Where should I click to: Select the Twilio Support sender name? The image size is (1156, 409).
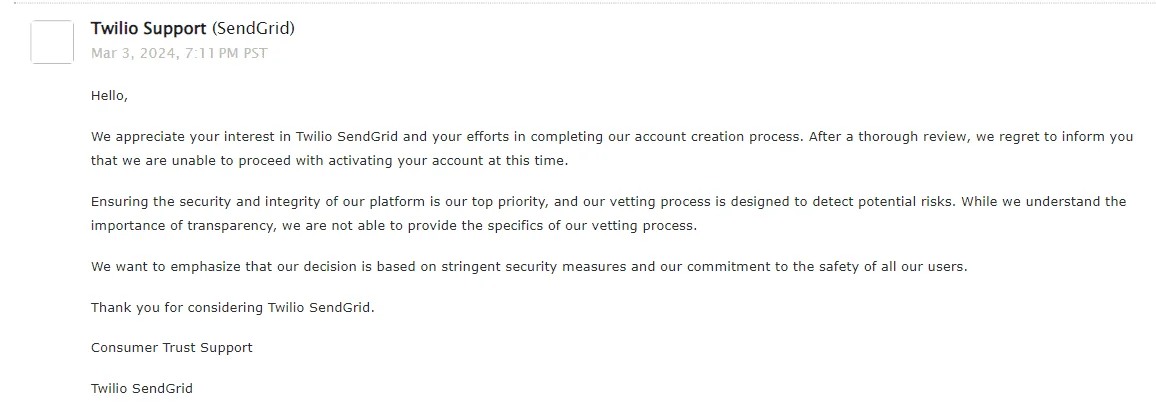(x=148, y=29)
